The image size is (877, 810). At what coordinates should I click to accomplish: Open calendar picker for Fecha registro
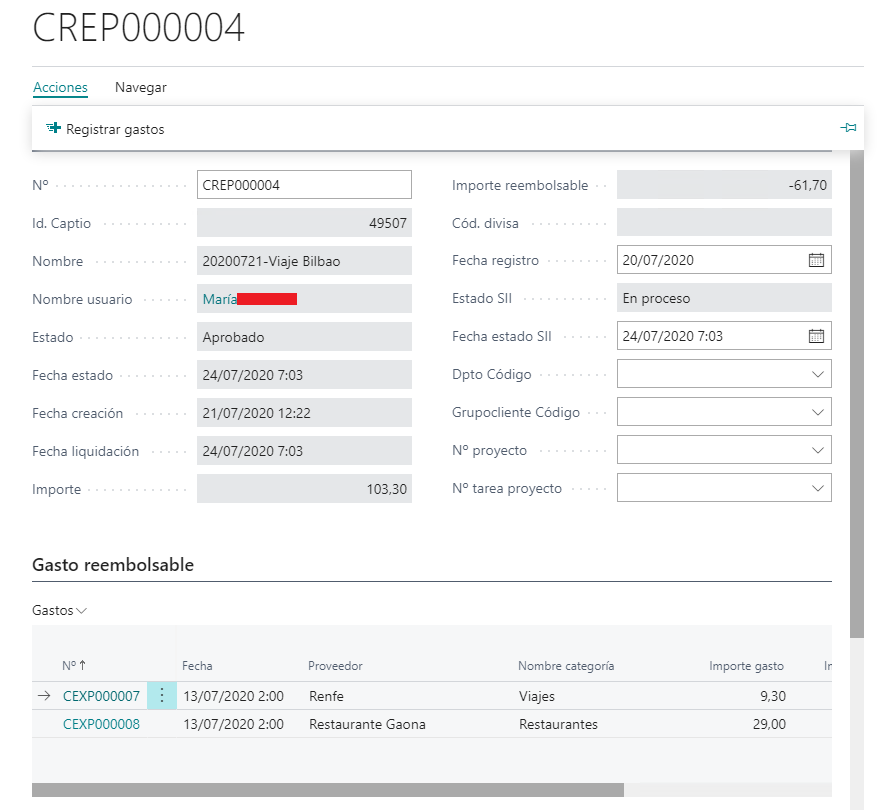click(816, 260)
